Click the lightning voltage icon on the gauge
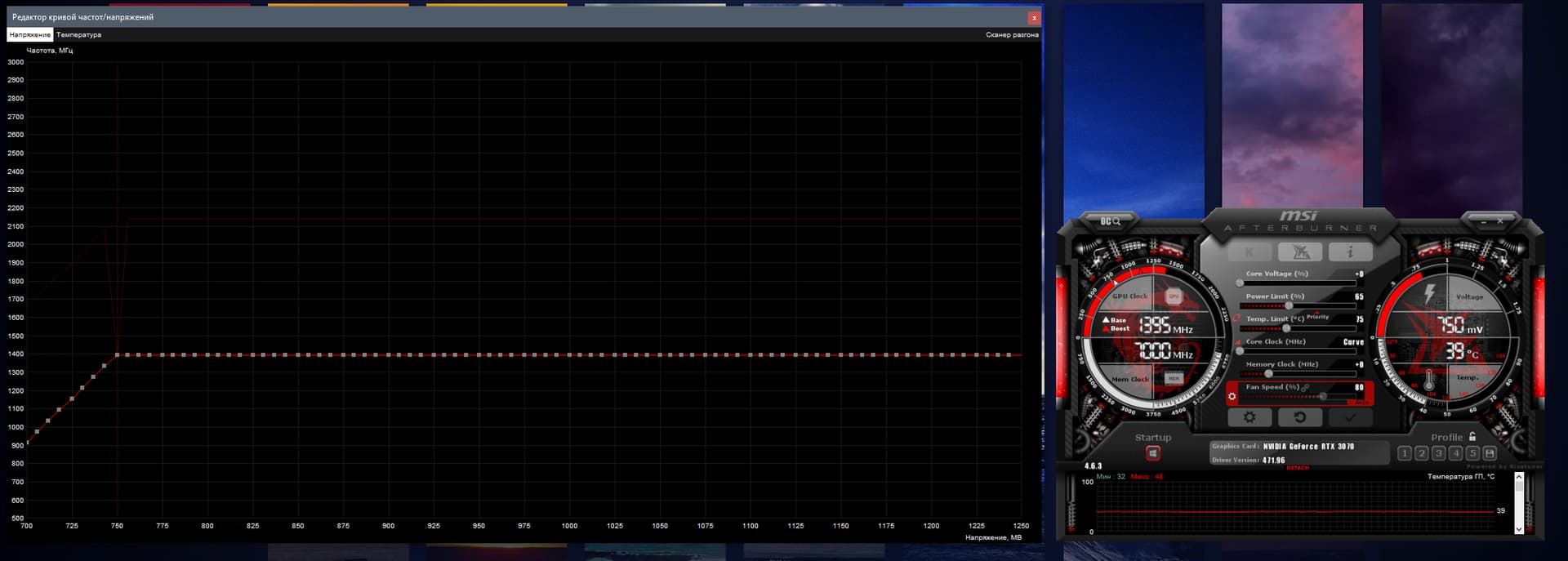 pyautogui.click(x=1429, y=292)
